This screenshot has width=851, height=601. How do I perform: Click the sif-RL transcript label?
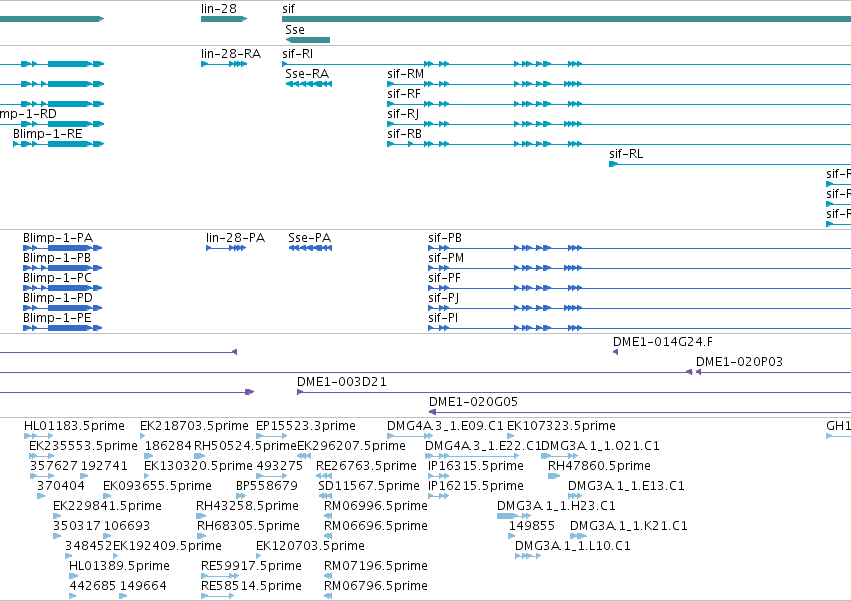[x=626, y=154]
